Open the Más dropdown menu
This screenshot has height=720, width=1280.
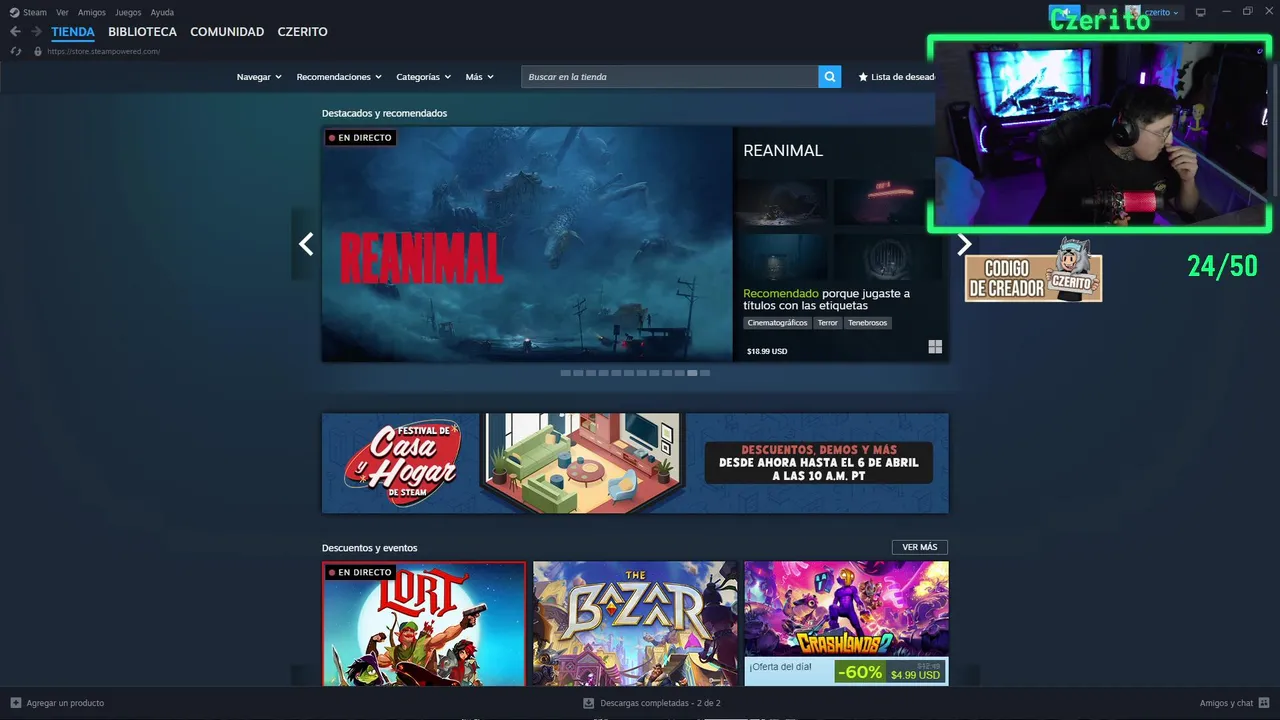click(x=479, y=77)
